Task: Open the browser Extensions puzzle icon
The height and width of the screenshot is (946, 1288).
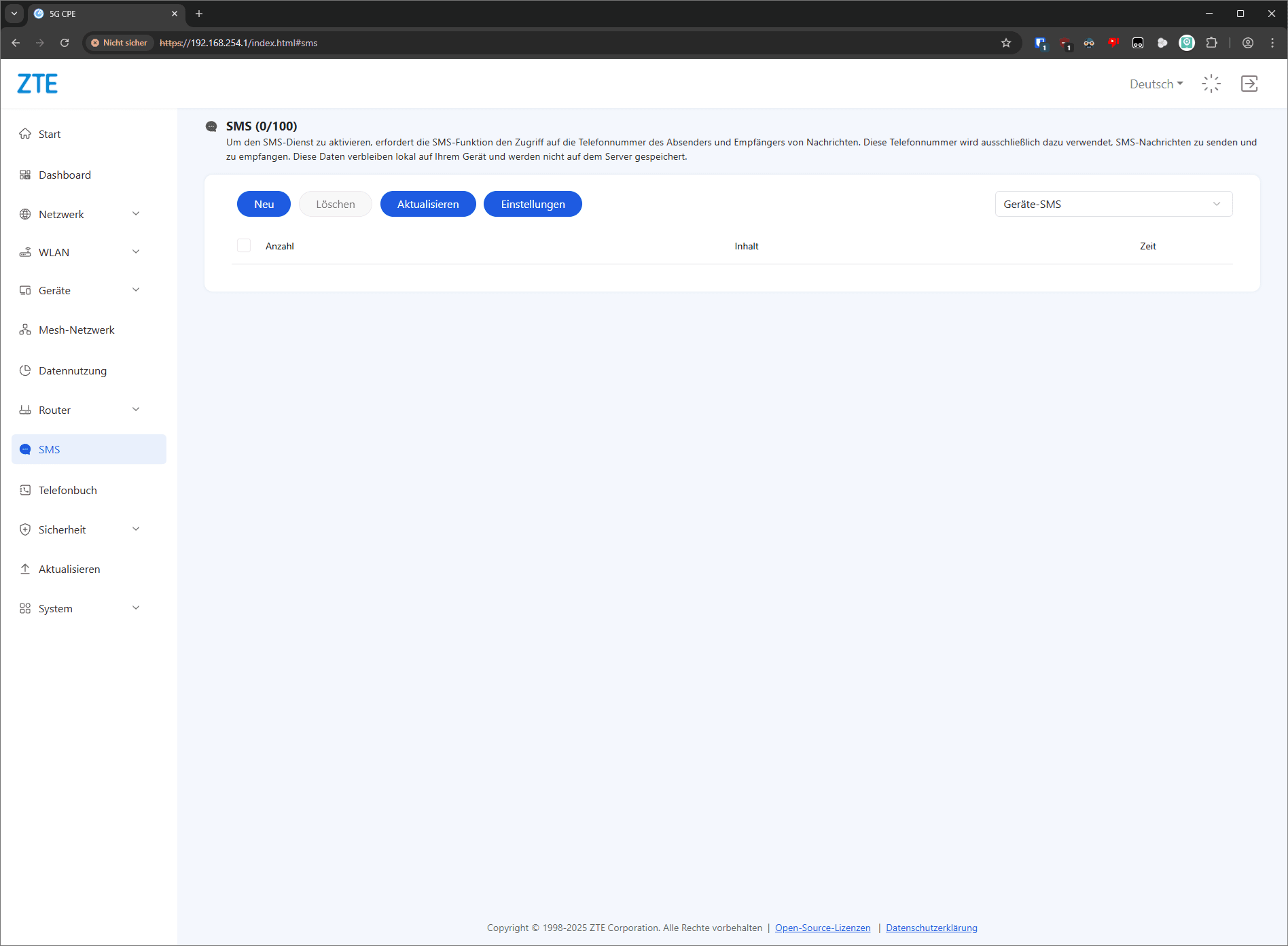Action: tap(1211, 43)
